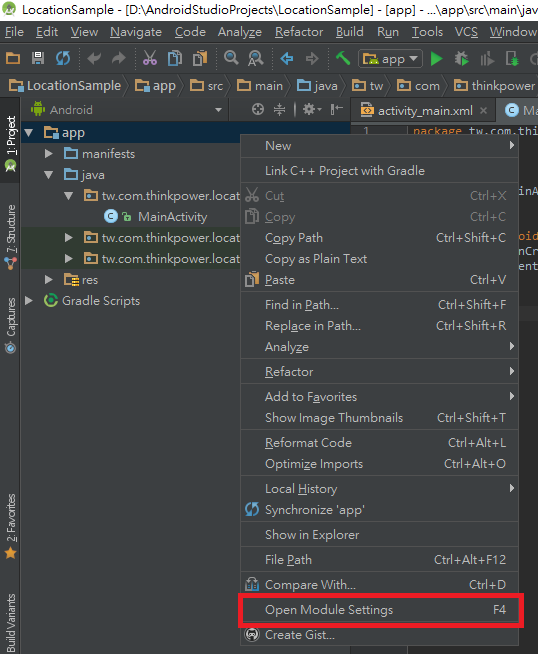Open Analyze submenu in context menu
541x655 pixels.
coord(379,346)
